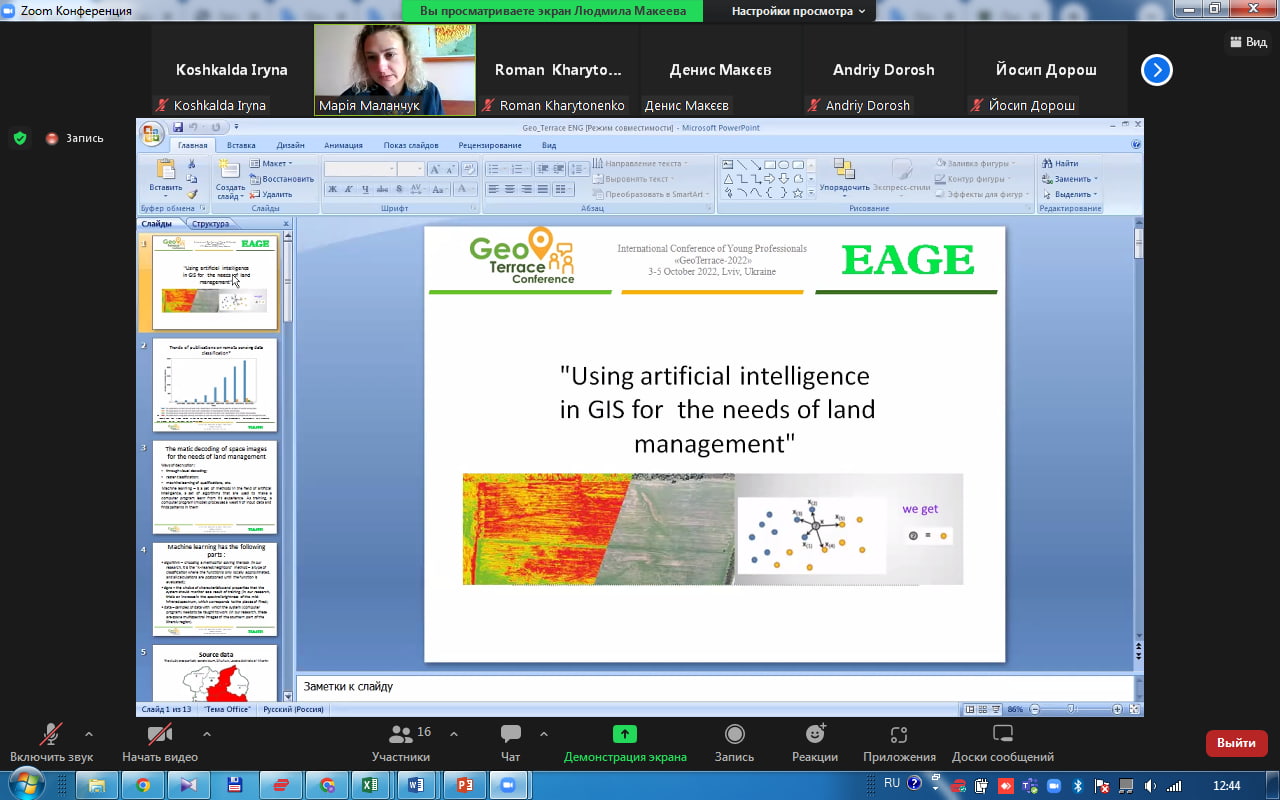Open Excel from the Windows taskbar

point(370,785)
